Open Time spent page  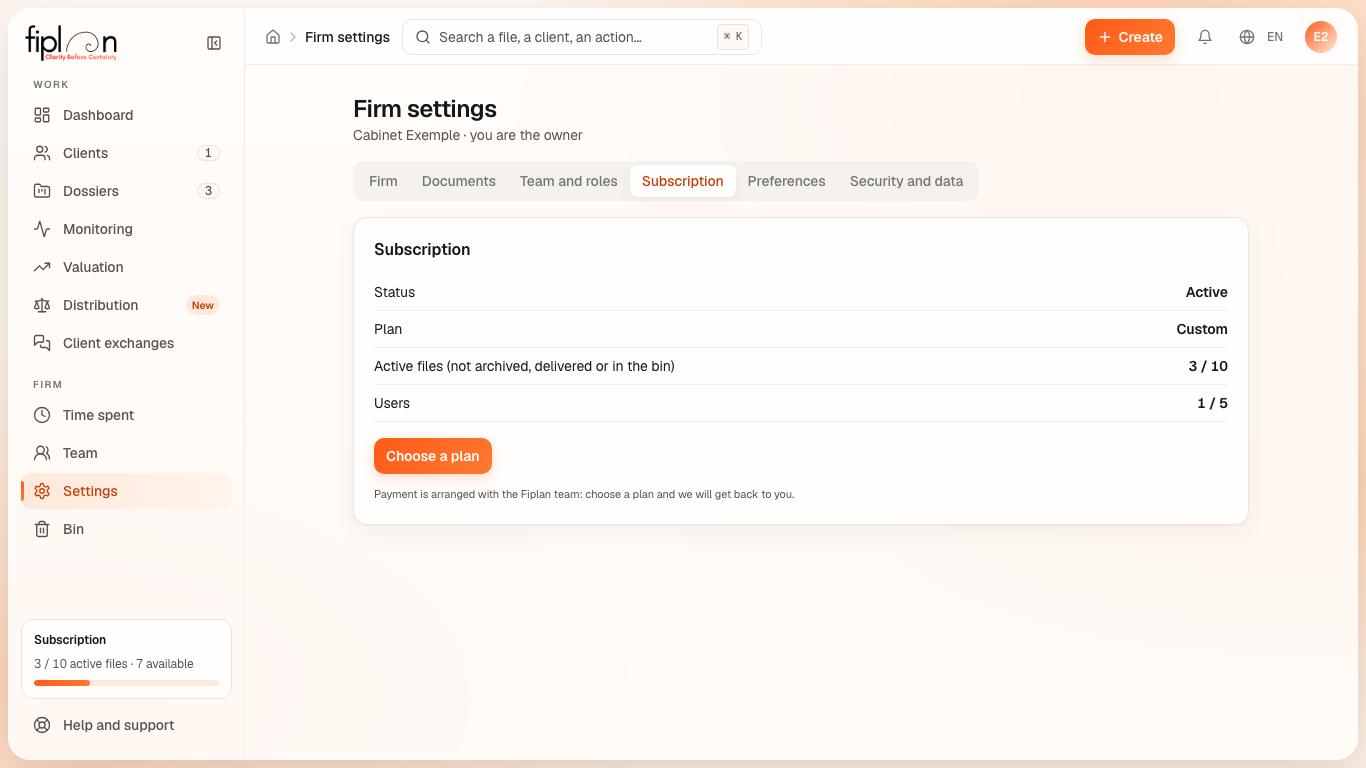coord(126,415)
